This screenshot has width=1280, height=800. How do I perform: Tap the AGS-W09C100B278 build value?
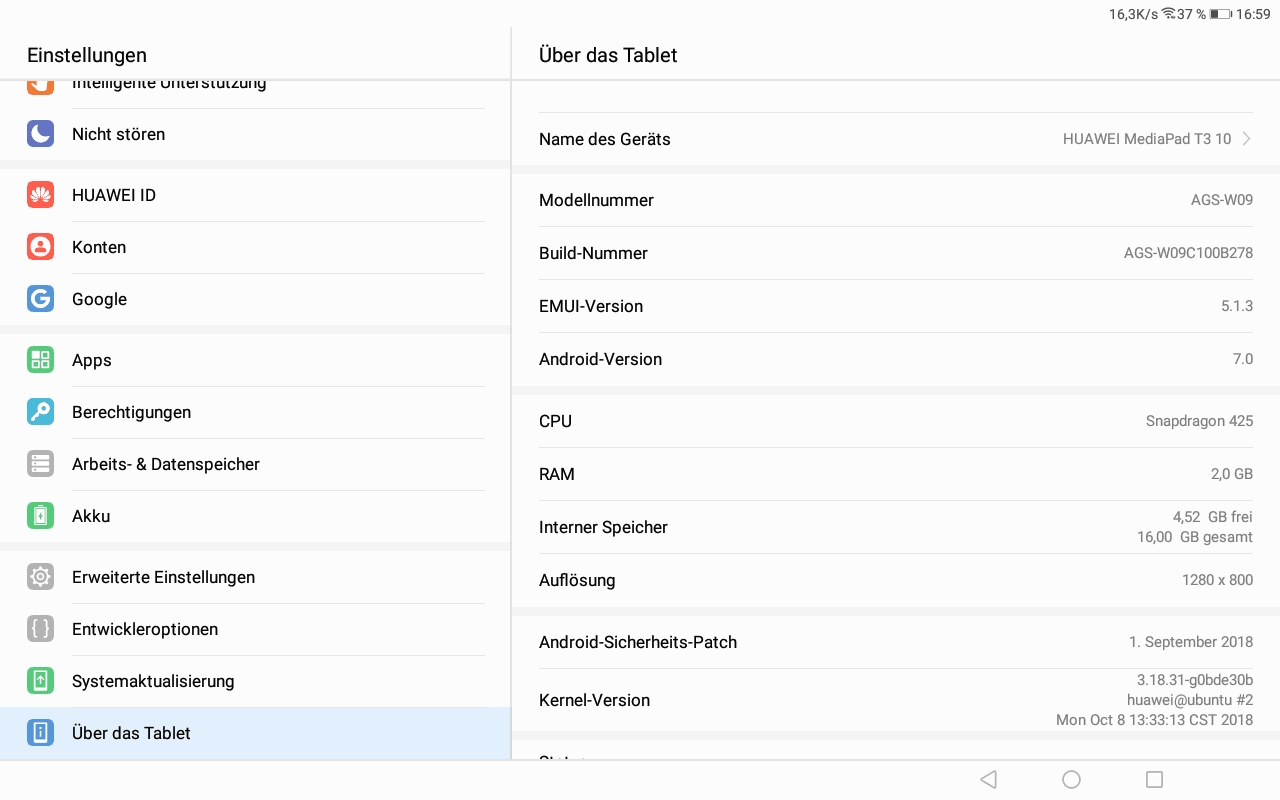tap(1188, 253)
